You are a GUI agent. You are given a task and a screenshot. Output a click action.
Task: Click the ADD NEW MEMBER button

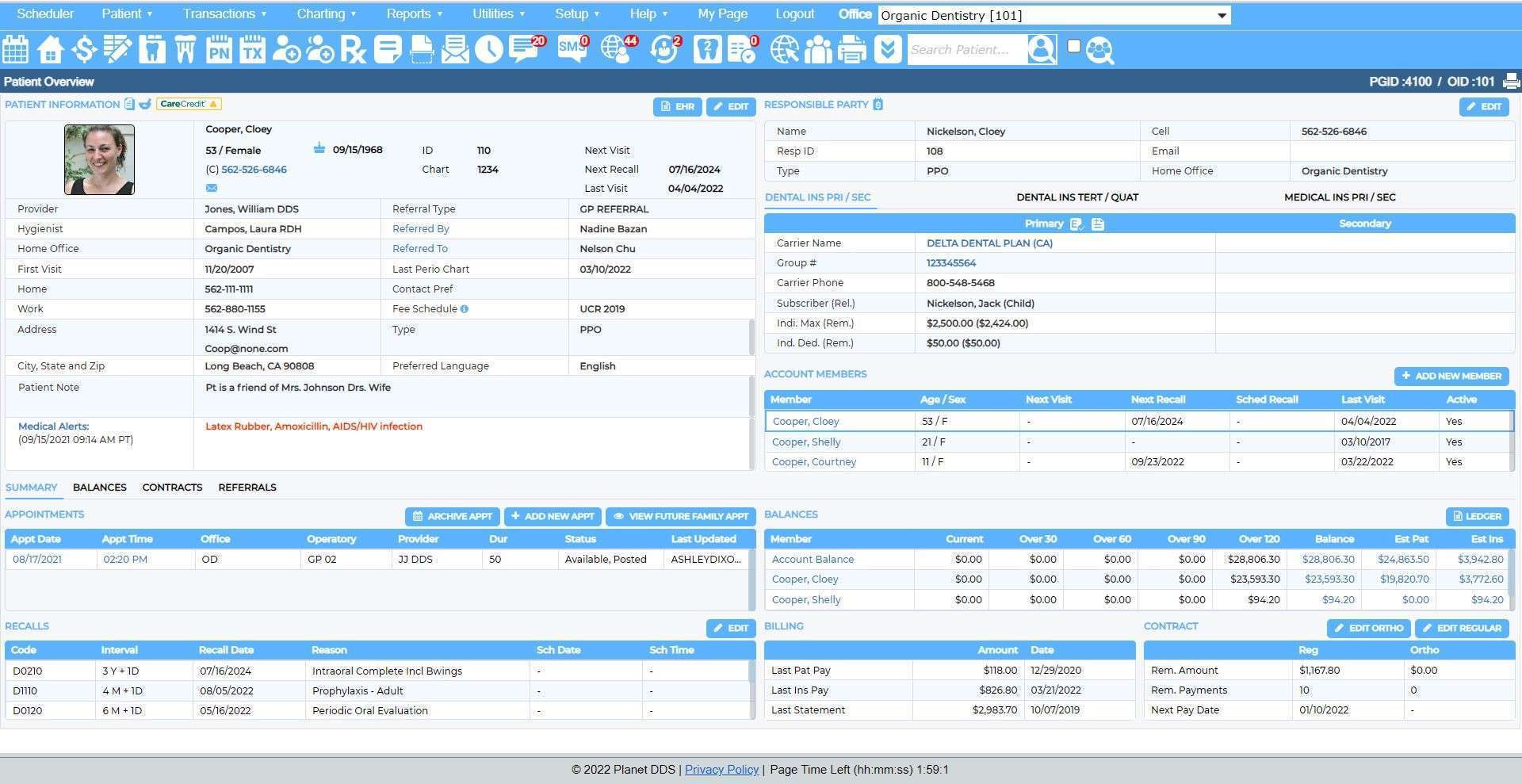tap(1451, 376)
